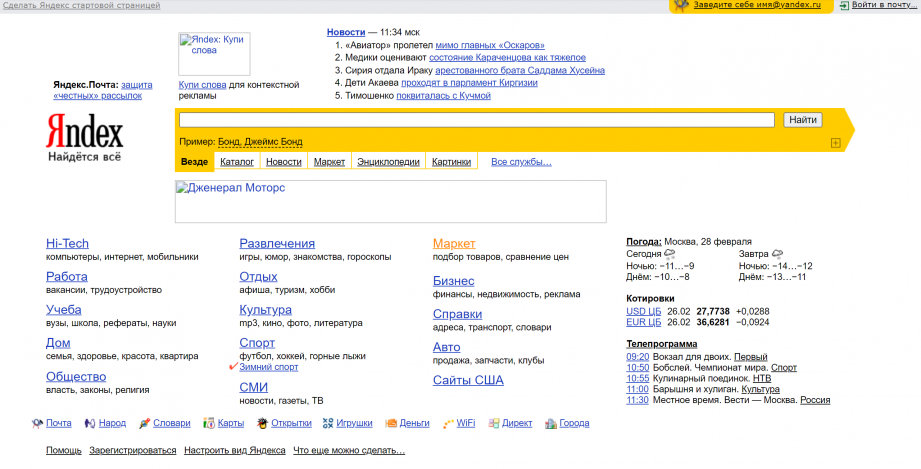This screenshot has height=469, width=921.
Task: Click the Яndex logo
Action: [85, 130]
